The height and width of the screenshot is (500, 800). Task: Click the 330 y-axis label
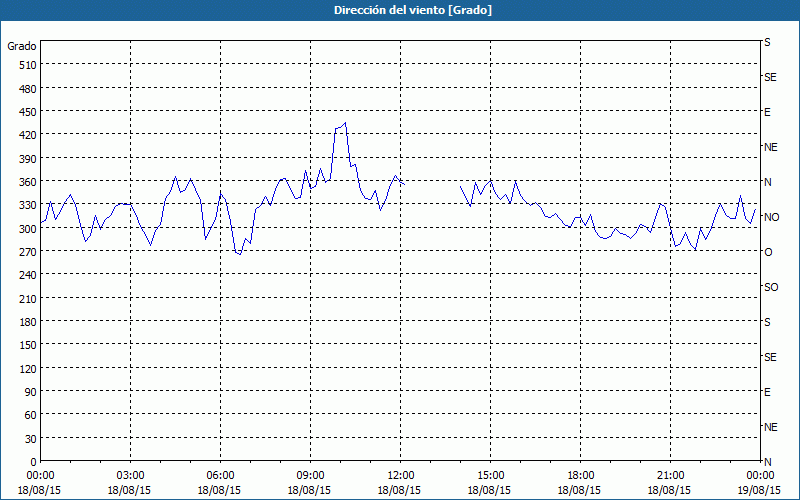point(28,205)
